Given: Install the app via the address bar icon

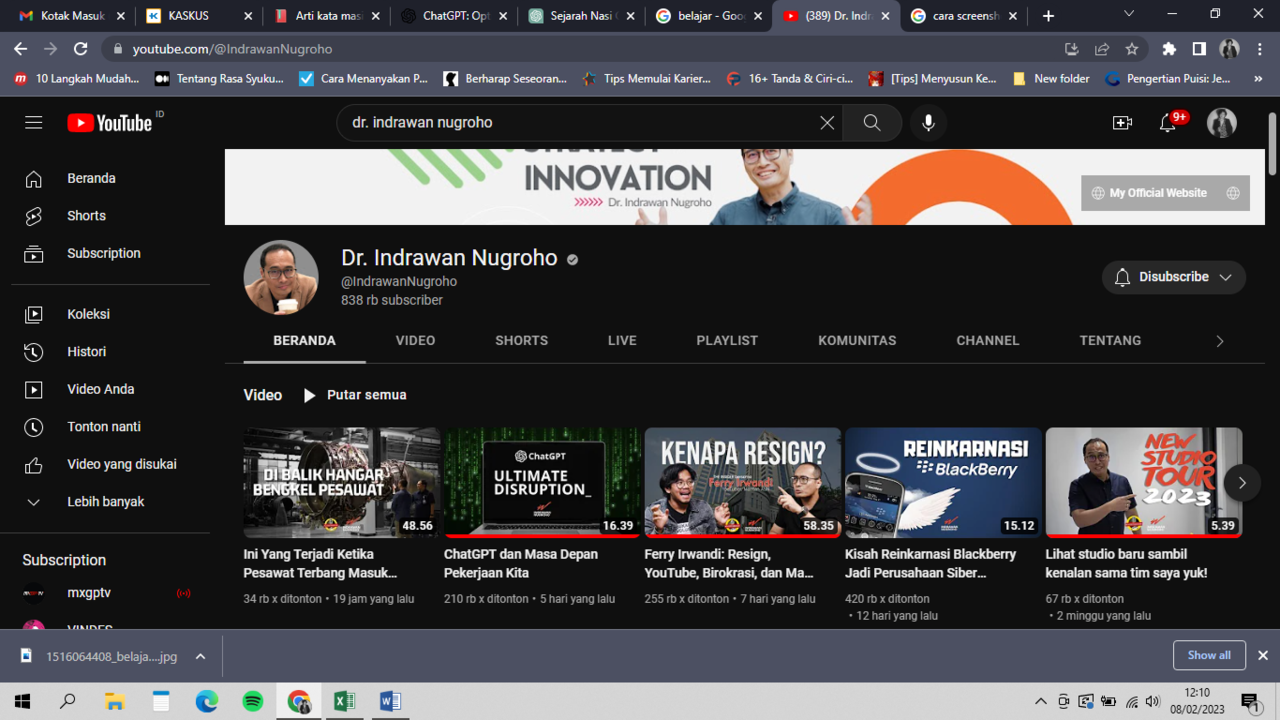Looking at the screenshot, I should (1072, 48).
